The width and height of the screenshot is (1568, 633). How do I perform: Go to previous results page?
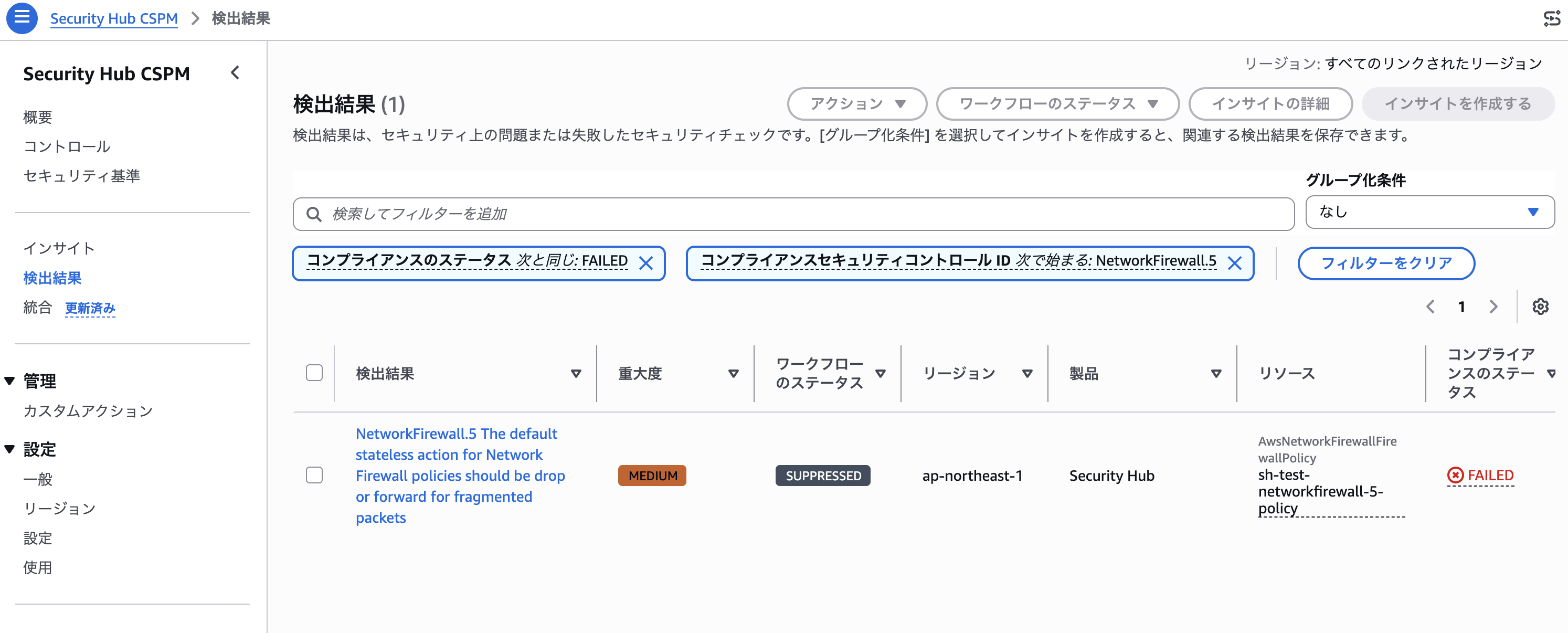pos(1431,307)
